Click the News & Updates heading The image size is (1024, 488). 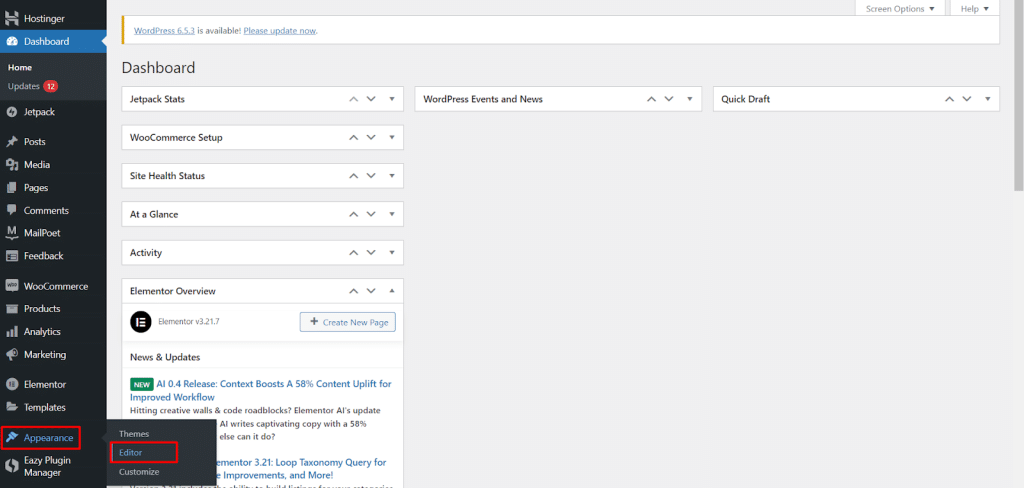[x=165, y=357]
